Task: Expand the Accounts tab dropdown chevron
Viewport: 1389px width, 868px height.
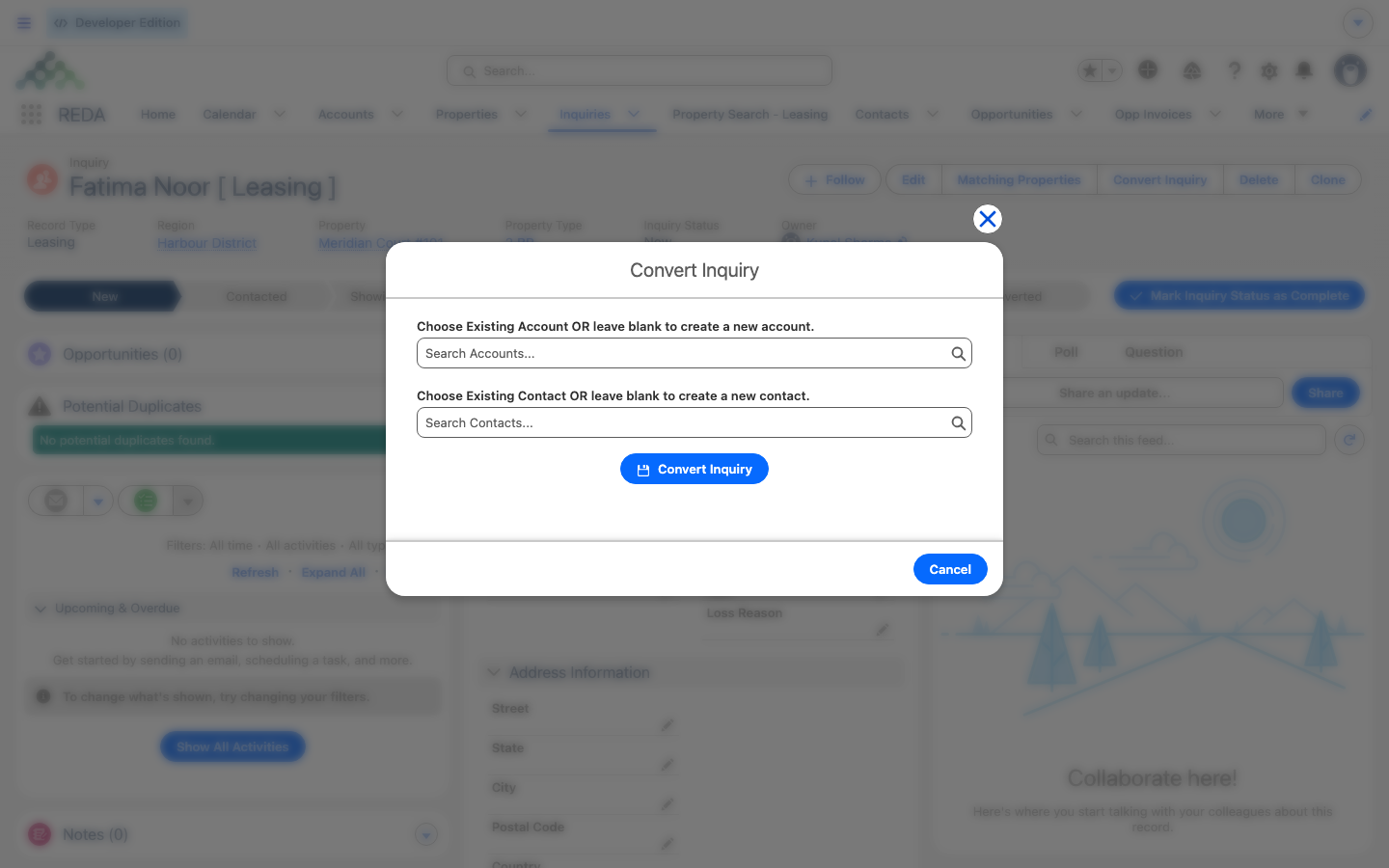Action: coord(397,114)
